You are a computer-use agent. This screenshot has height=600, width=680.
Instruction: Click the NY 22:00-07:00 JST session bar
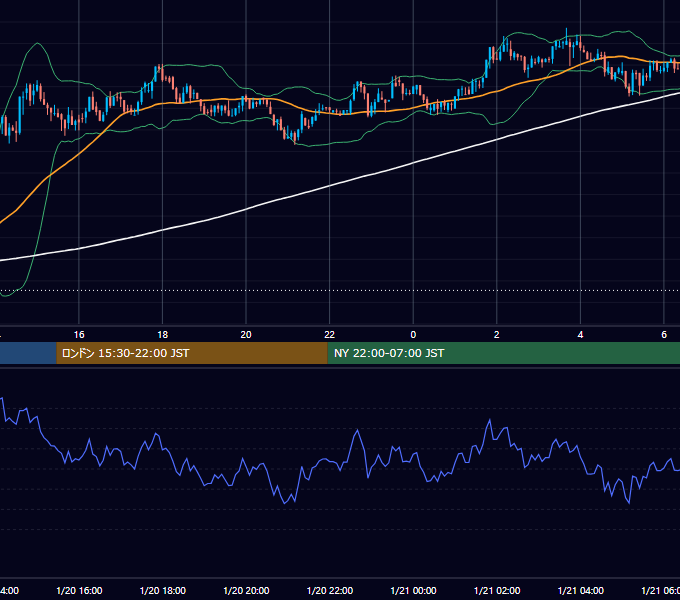pos(503,353)
